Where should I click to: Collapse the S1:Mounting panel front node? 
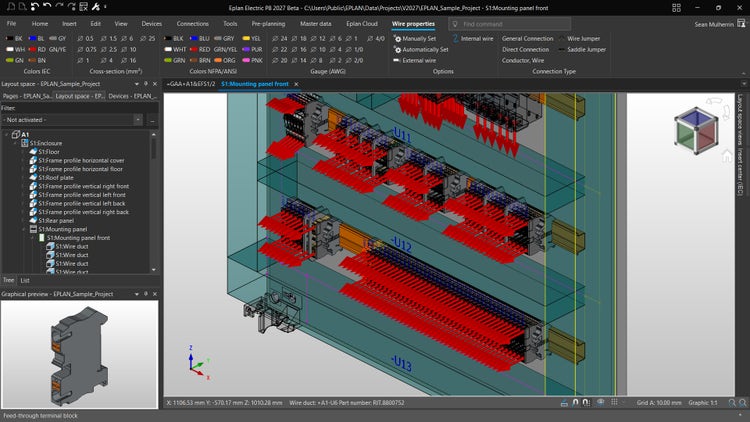pyautogui.click(x=32, y=238)
